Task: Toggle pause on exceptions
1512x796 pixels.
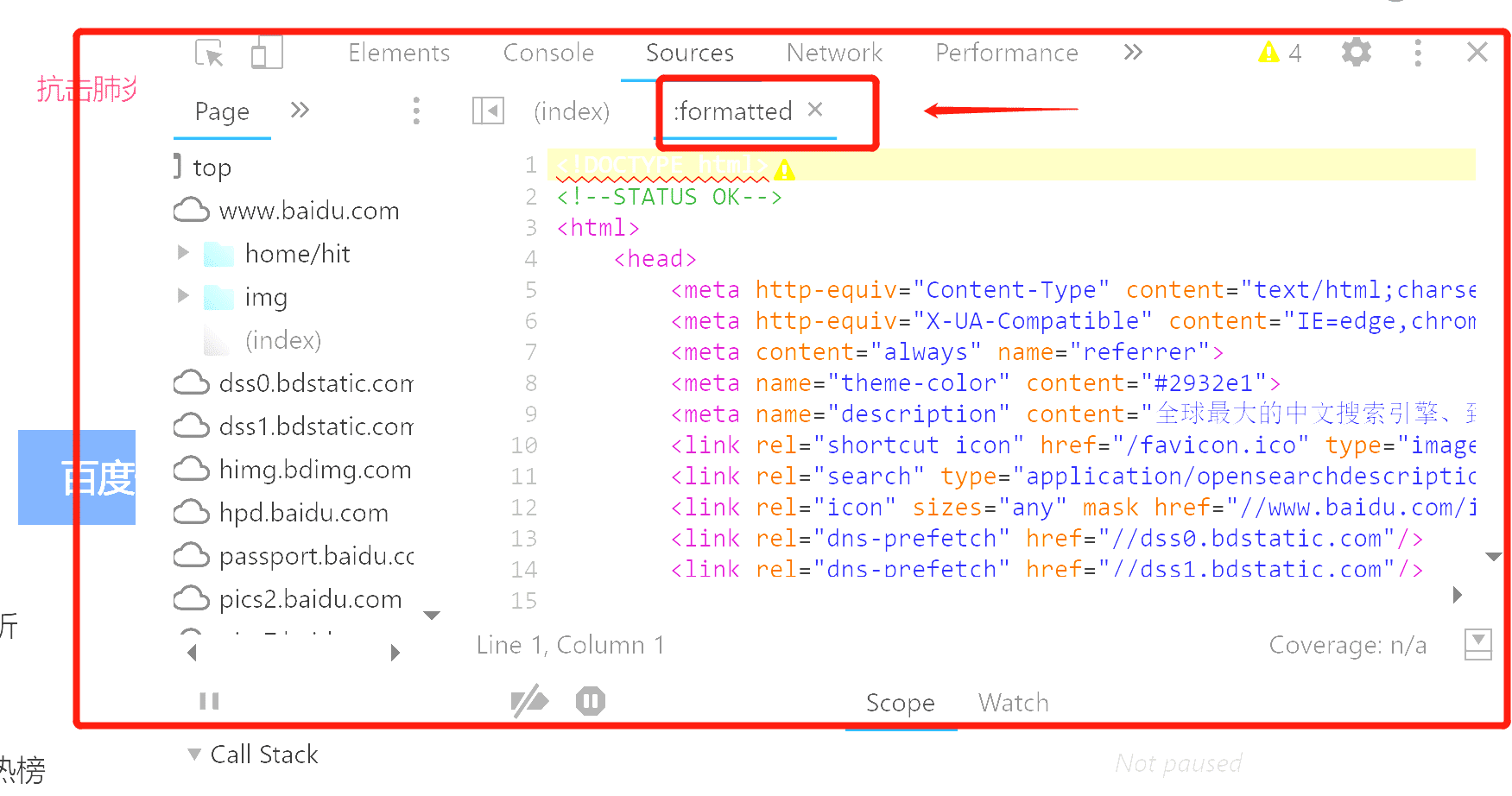Action: tap(591, 700)
